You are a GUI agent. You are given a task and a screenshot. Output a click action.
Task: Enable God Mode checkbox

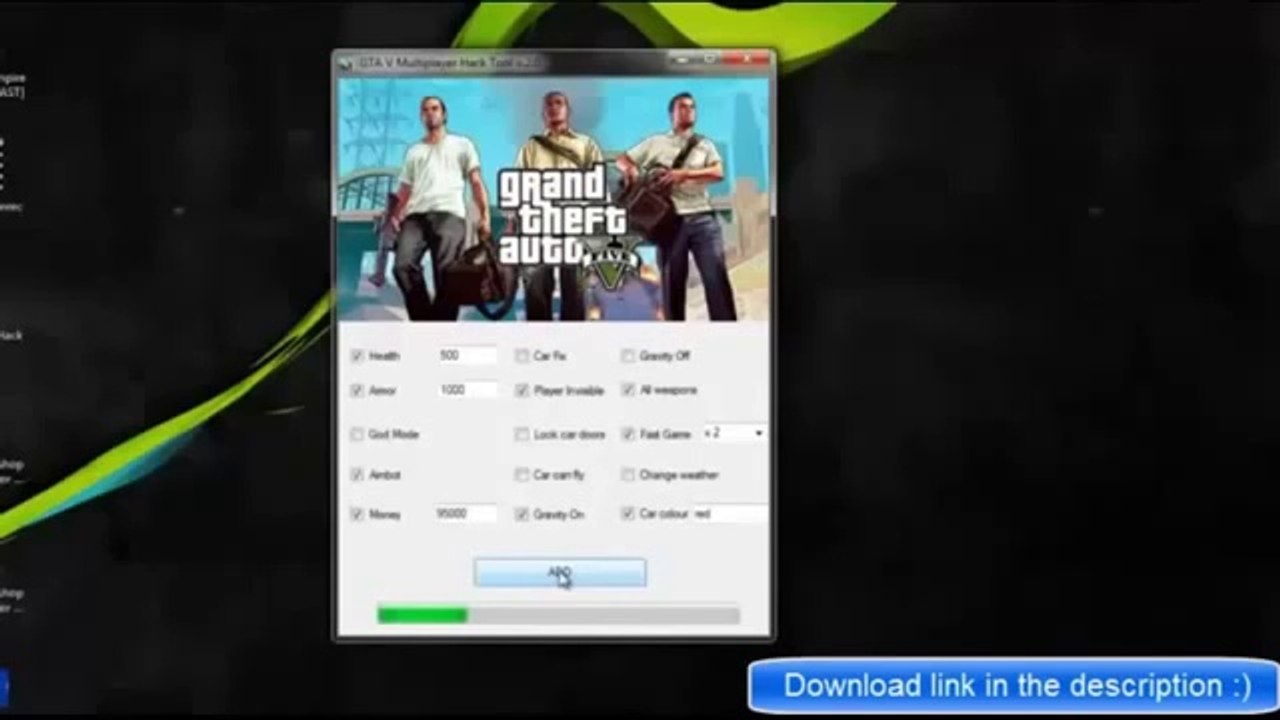[357, 434]
